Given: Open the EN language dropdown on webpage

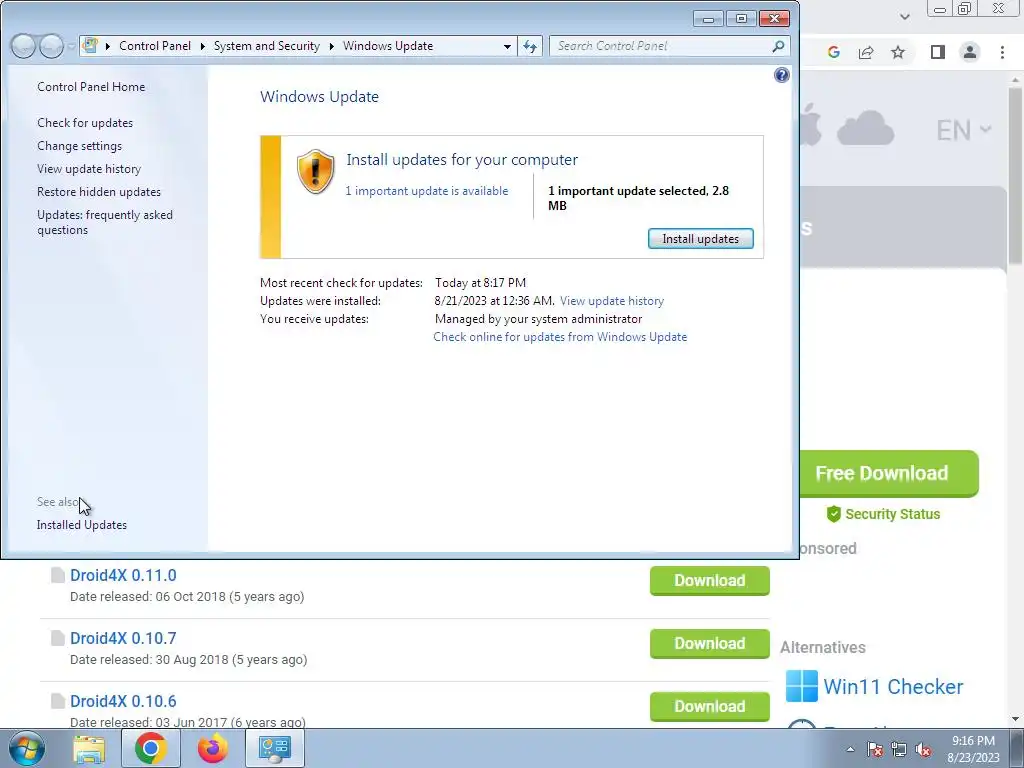Looking at the screenshot, I should coord(964,131).
